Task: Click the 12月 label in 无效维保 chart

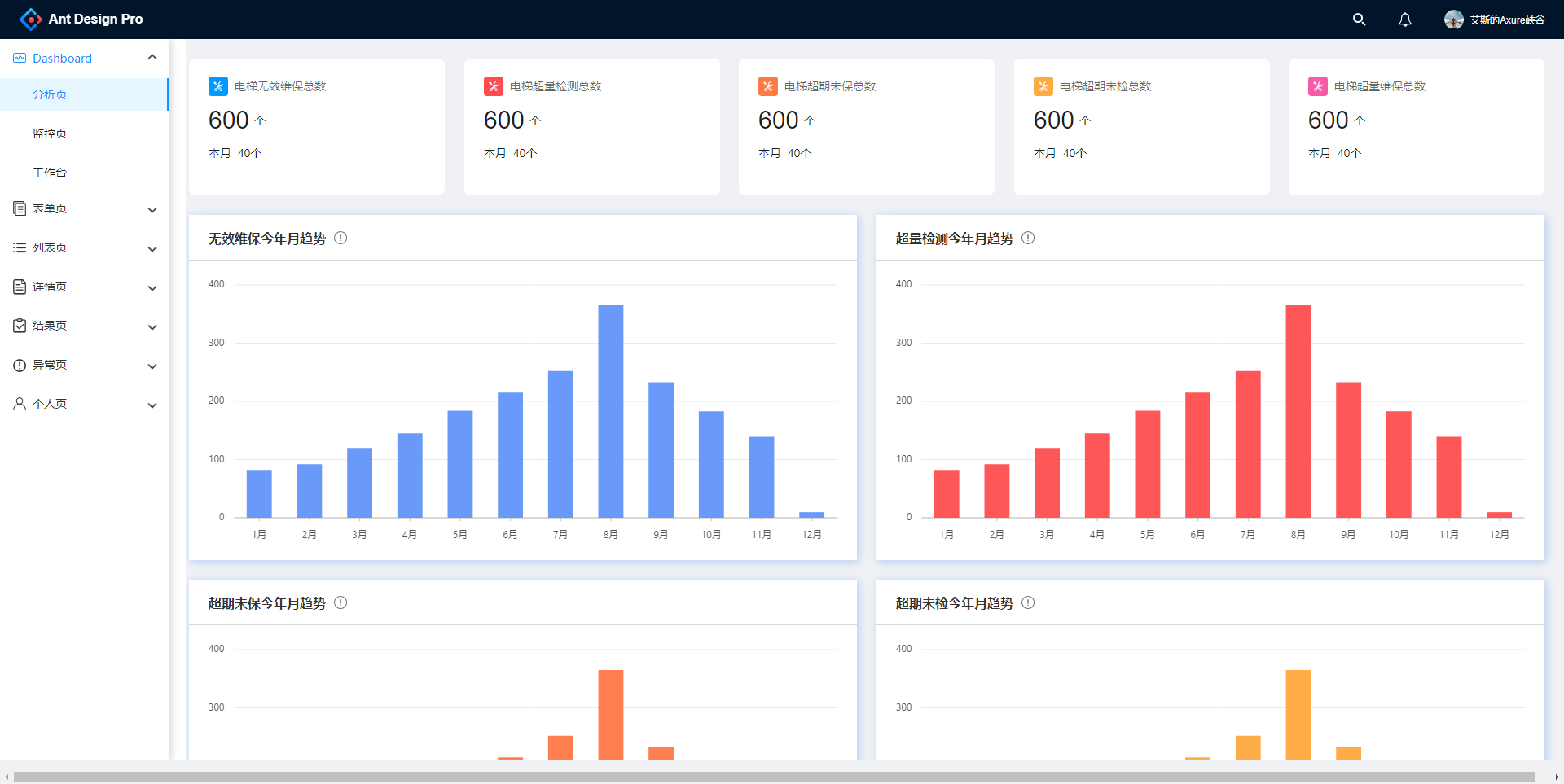Action: (x=812, y=534)
